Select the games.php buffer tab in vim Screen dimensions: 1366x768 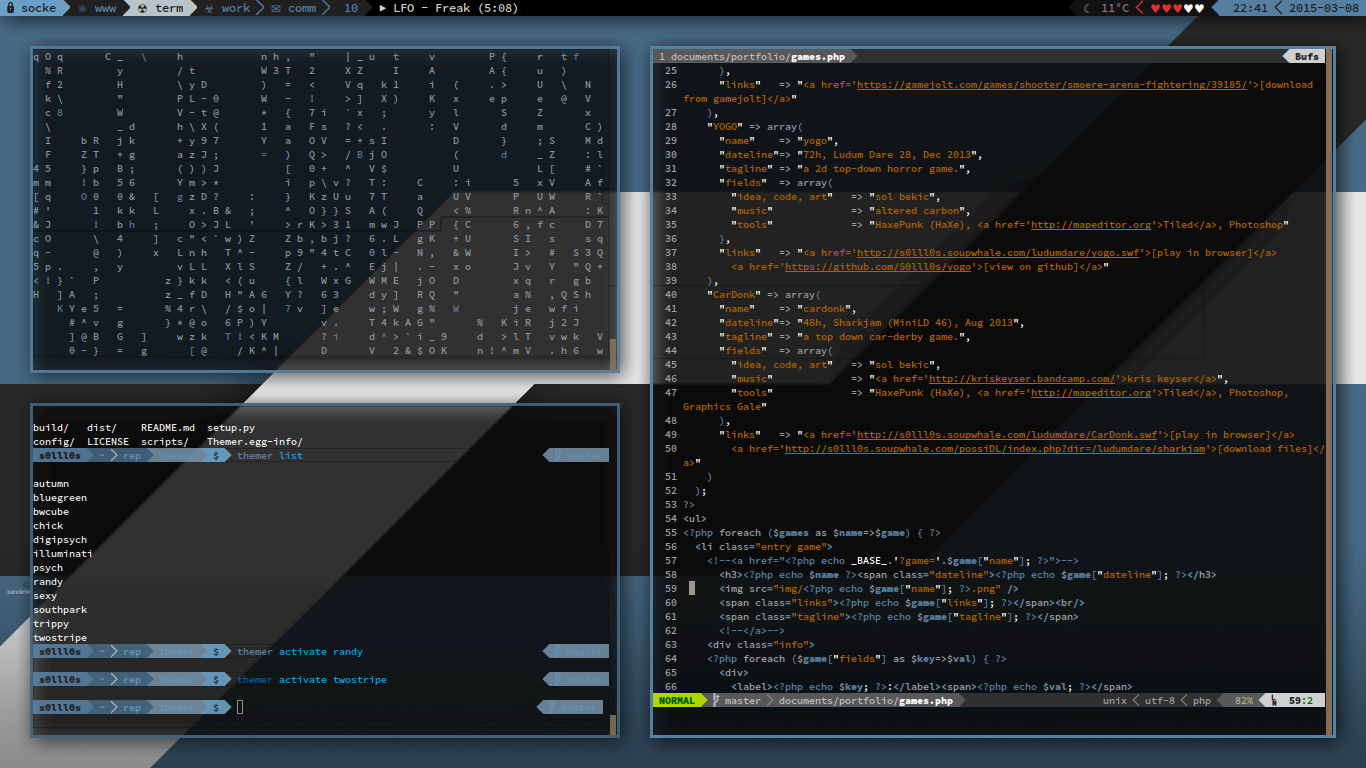coord(756,57)
